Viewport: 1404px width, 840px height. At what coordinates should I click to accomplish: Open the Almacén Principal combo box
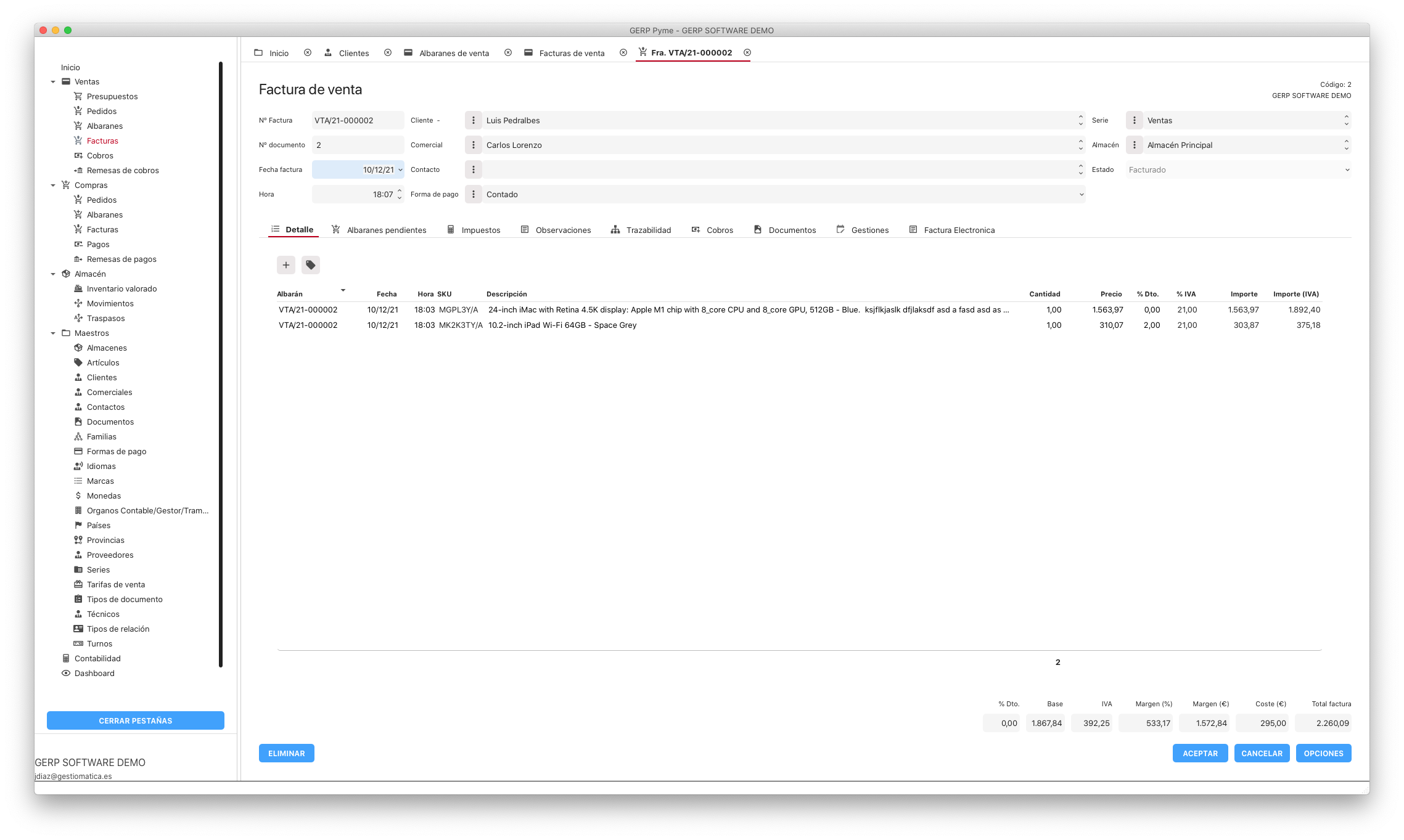(x=1247, y=145)
